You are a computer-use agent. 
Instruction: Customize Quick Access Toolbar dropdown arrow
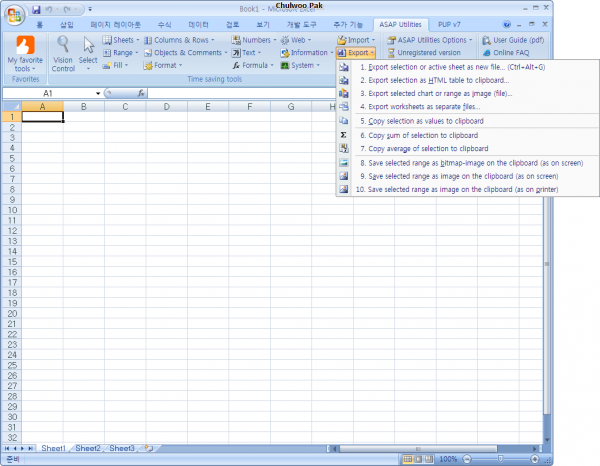[x=90, y=9]
